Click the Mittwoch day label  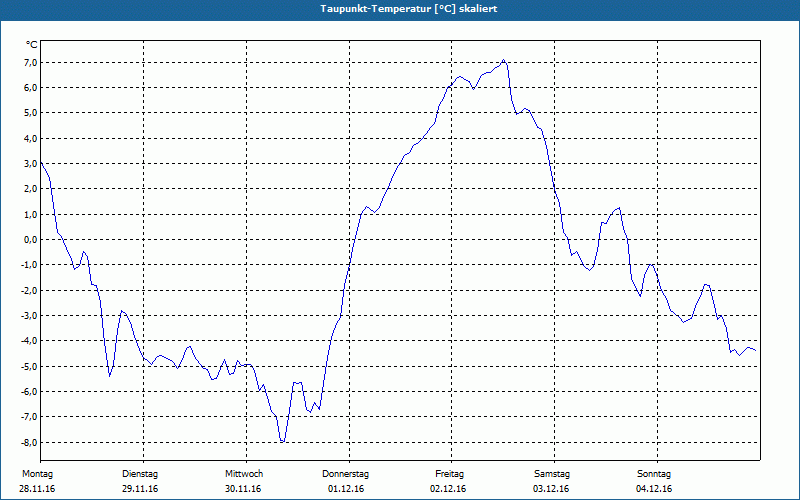[244, 474]
